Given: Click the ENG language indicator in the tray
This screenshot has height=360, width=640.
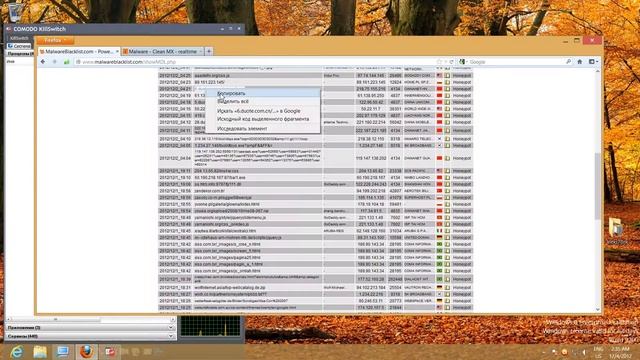Looking at the screenshot, I should 598,352.
